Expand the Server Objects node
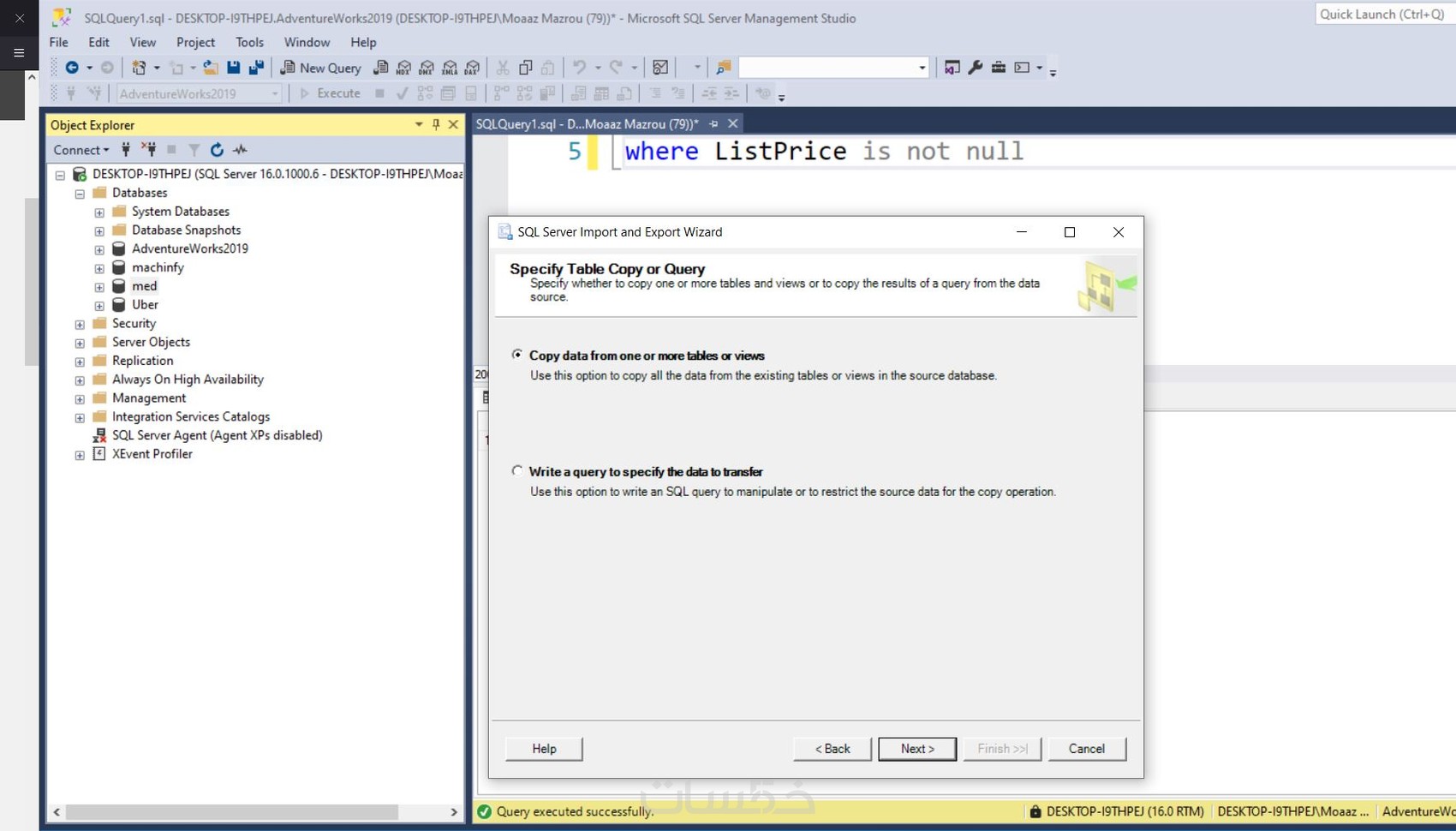The height and width of the screenshot is (831, 1456). point(80,344)
